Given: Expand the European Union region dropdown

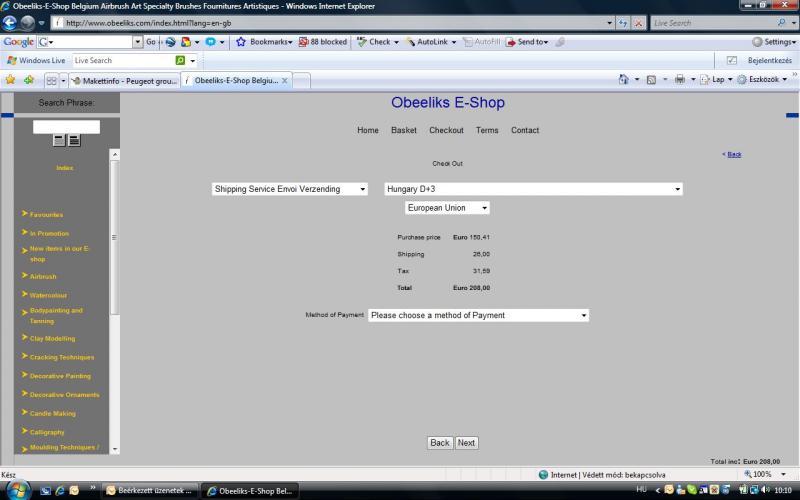Looking at the screenshot, I should click(447, 208).
